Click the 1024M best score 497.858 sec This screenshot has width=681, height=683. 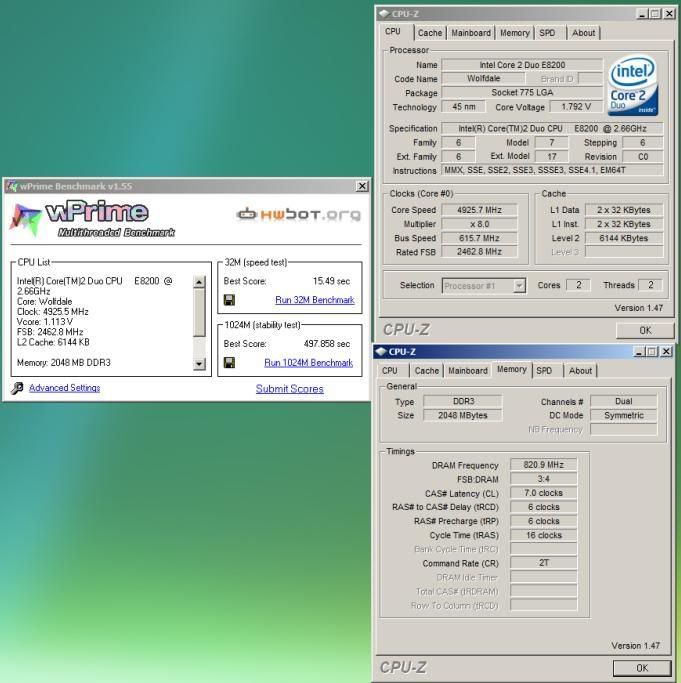(327, 344)
